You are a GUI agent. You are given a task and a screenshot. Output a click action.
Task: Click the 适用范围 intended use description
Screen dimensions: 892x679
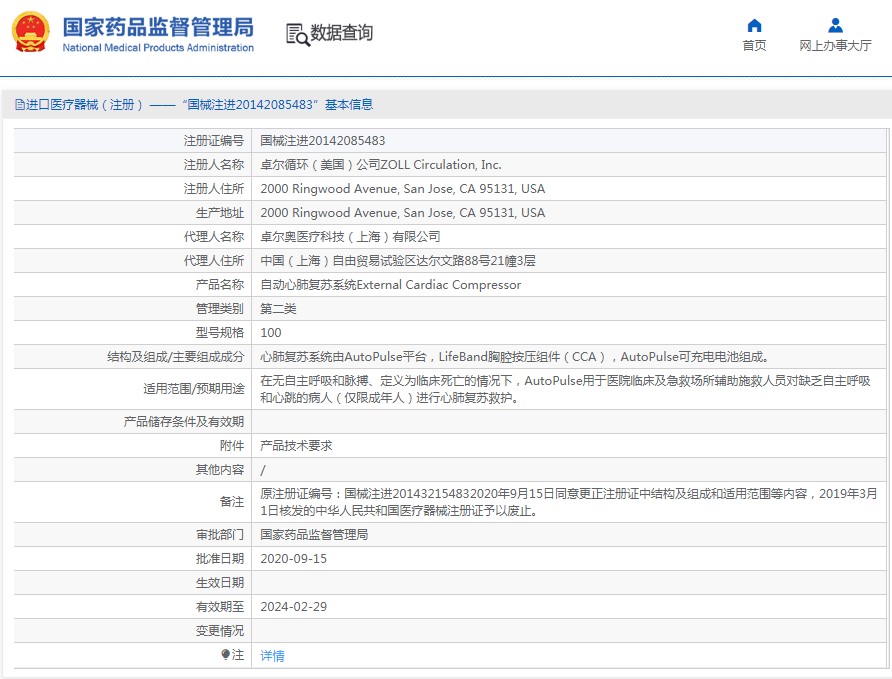point(565,389)
